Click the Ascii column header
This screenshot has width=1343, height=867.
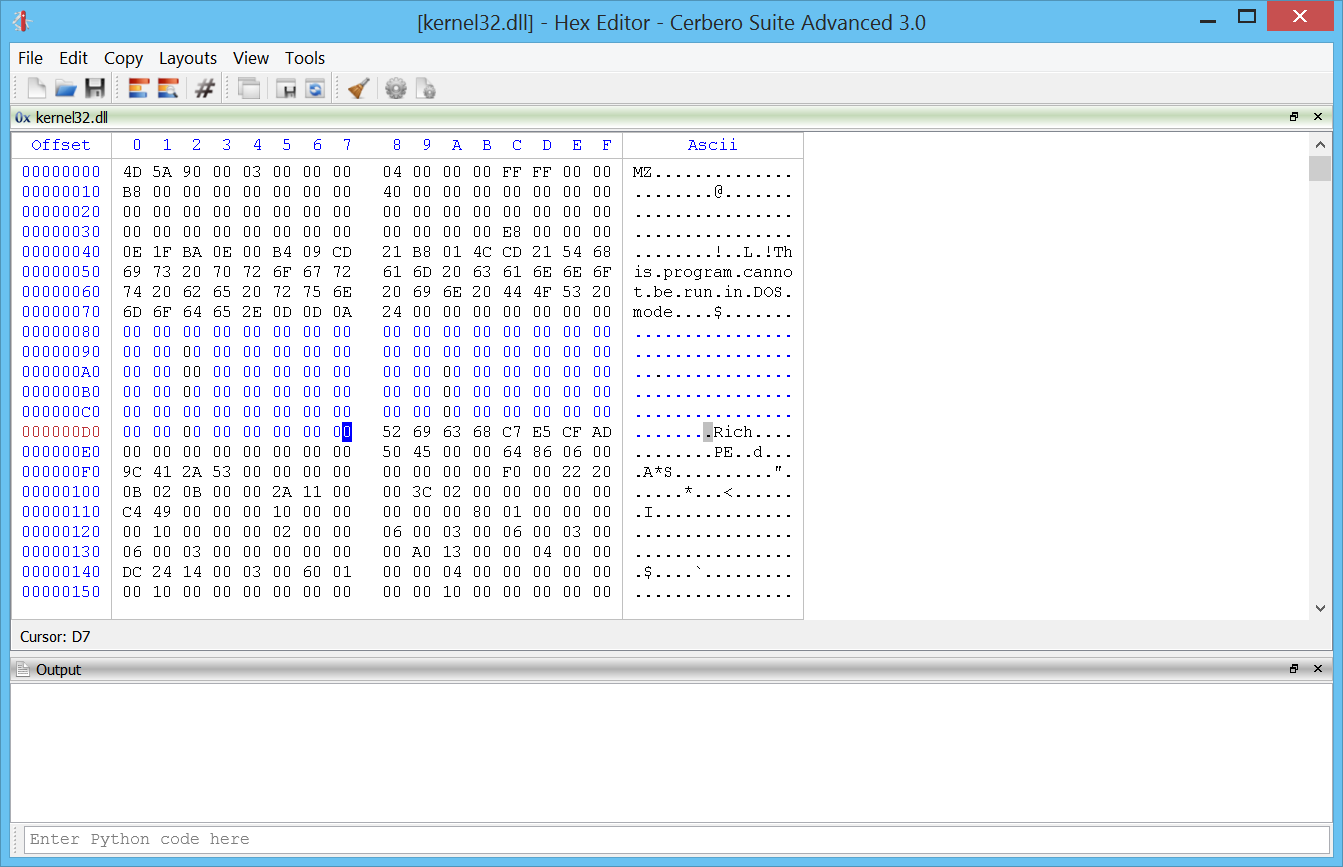(x=712, y=145)
